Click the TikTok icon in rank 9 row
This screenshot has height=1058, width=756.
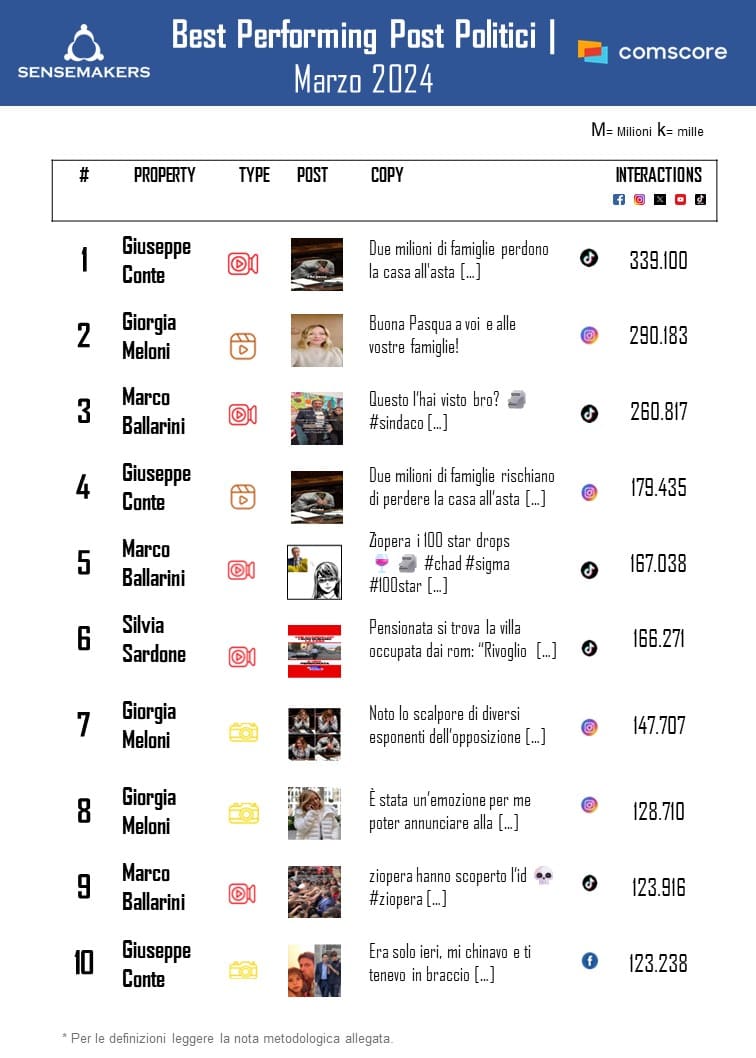[x=589, y=883]
